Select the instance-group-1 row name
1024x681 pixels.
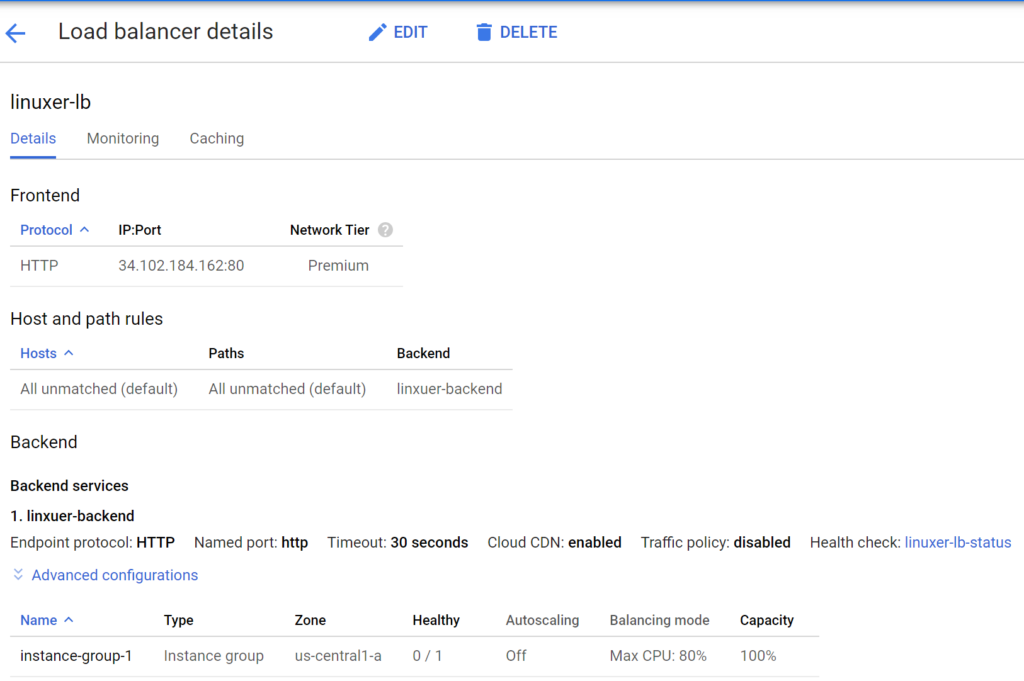click(76, 656)
